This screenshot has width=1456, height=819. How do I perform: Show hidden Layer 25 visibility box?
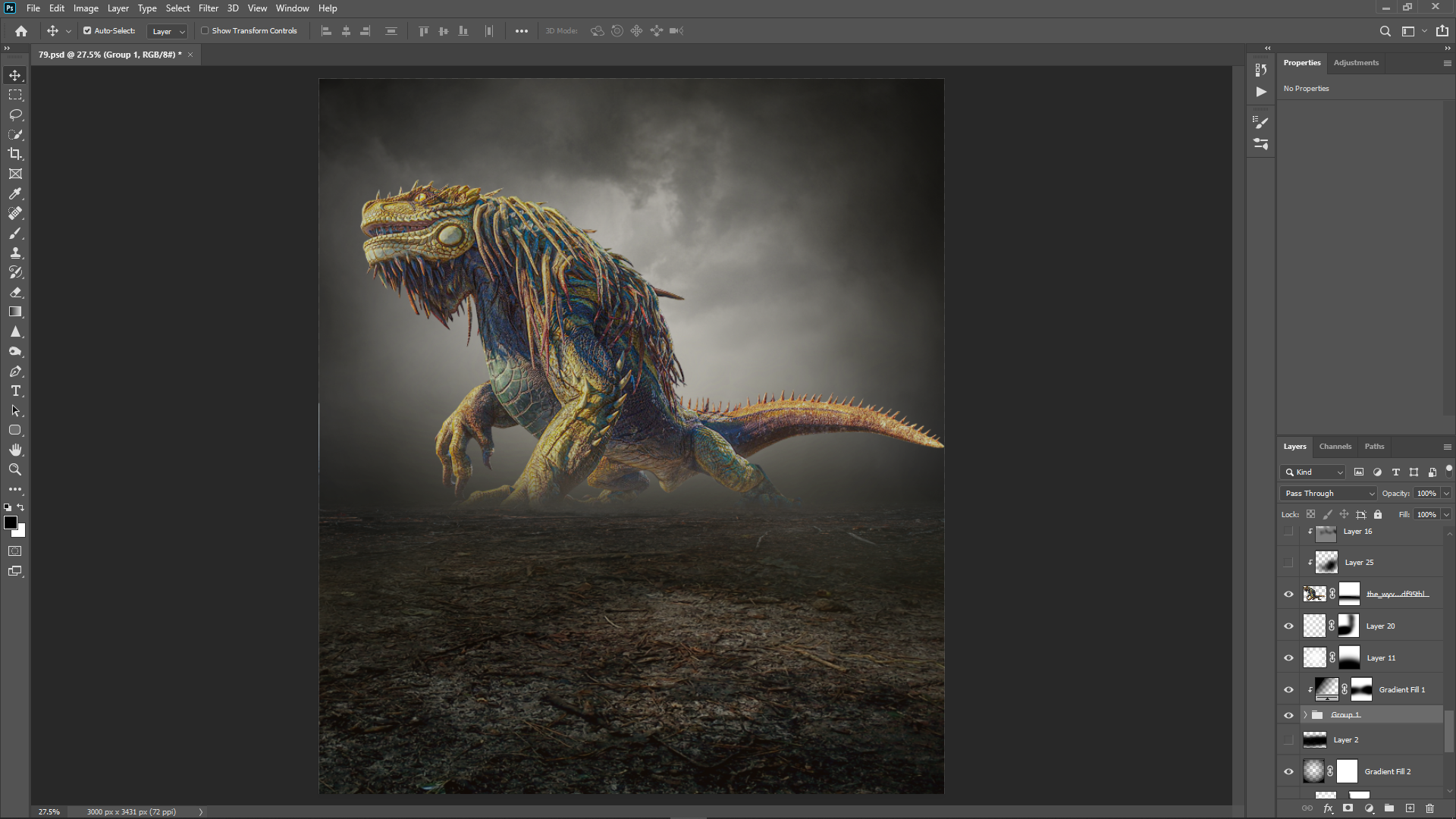click(1288, 563)
